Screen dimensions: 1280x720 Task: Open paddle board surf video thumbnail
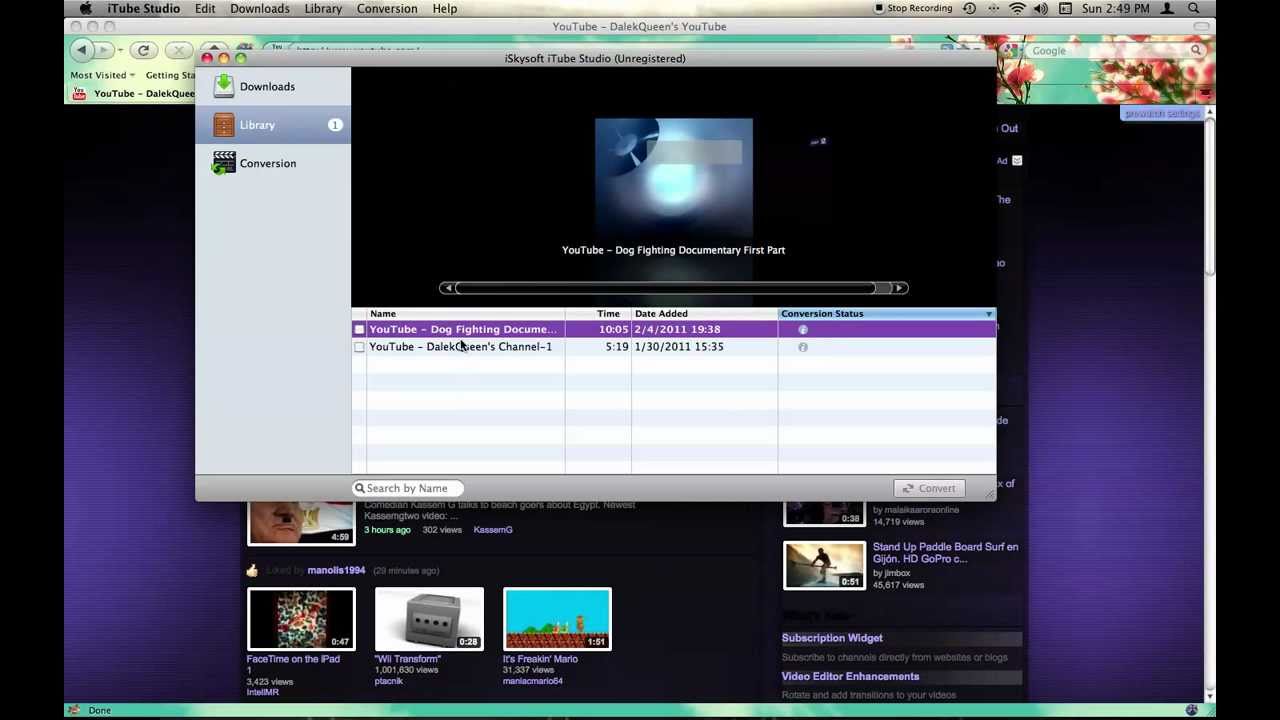click(824, 565)
